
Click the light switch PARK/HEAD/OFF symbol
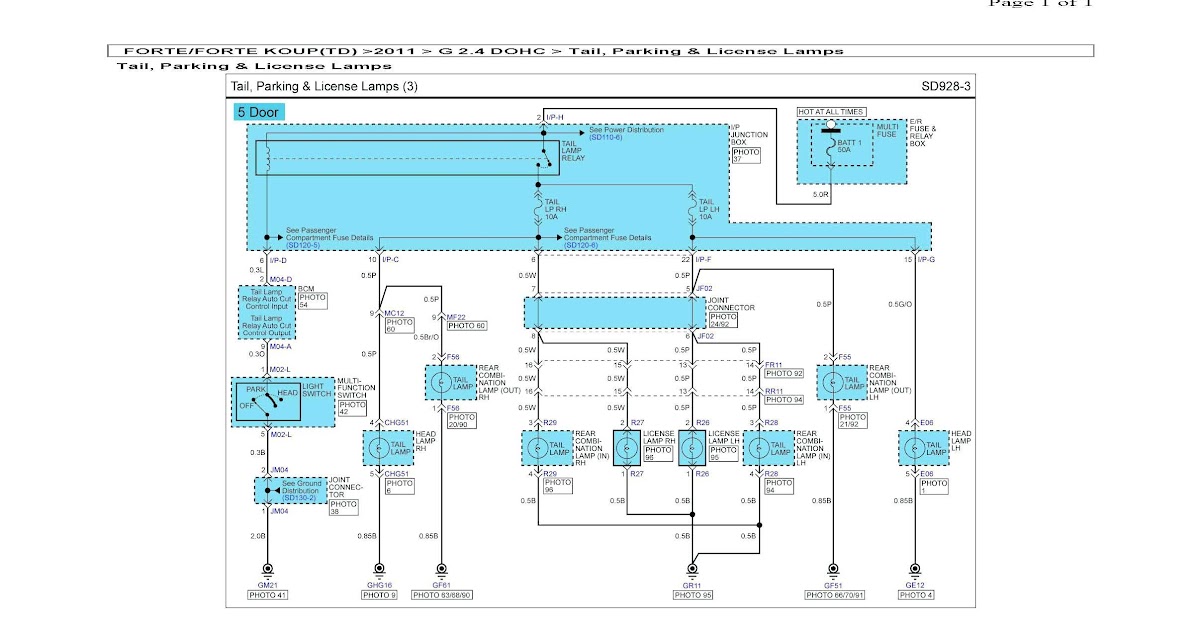pos(266,402)
